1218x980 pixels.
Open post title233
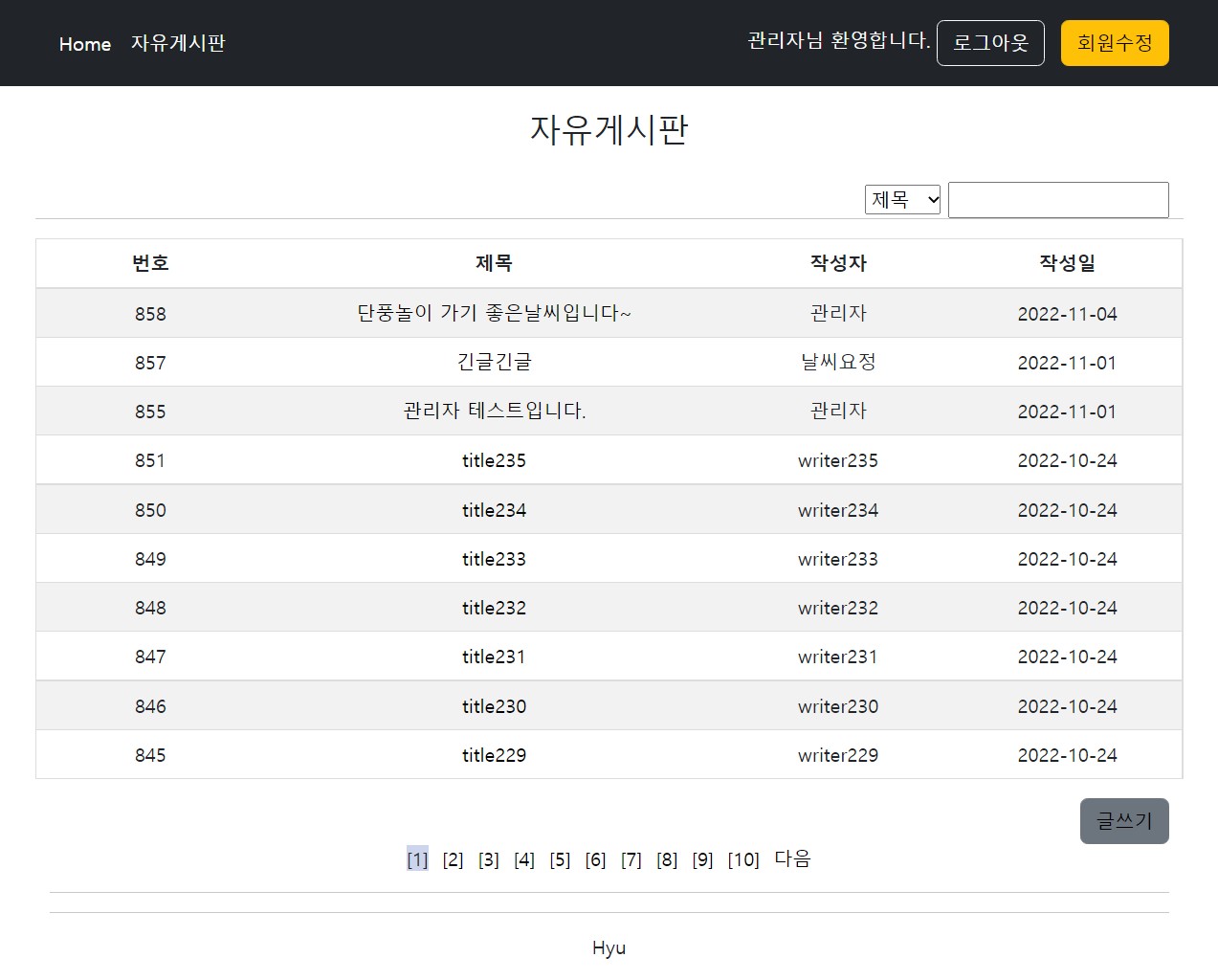point(494,559)
